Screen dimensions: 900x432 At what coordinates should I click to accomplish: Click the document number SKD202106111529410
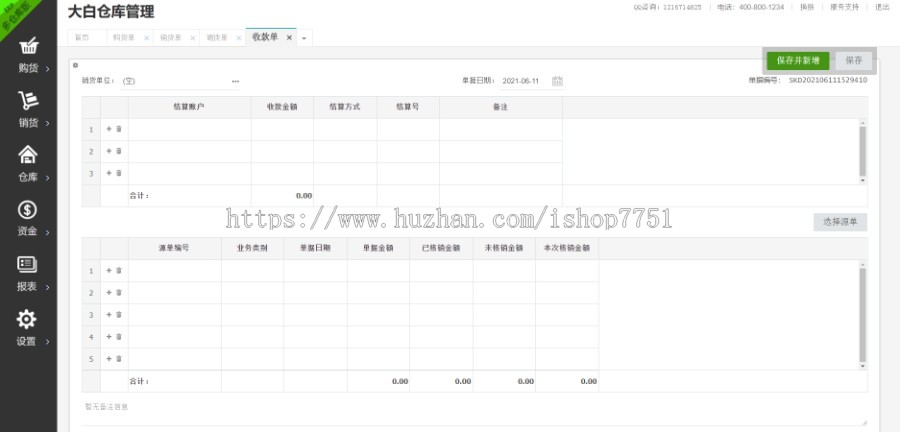pyautogui.click(x=828, y=81)
